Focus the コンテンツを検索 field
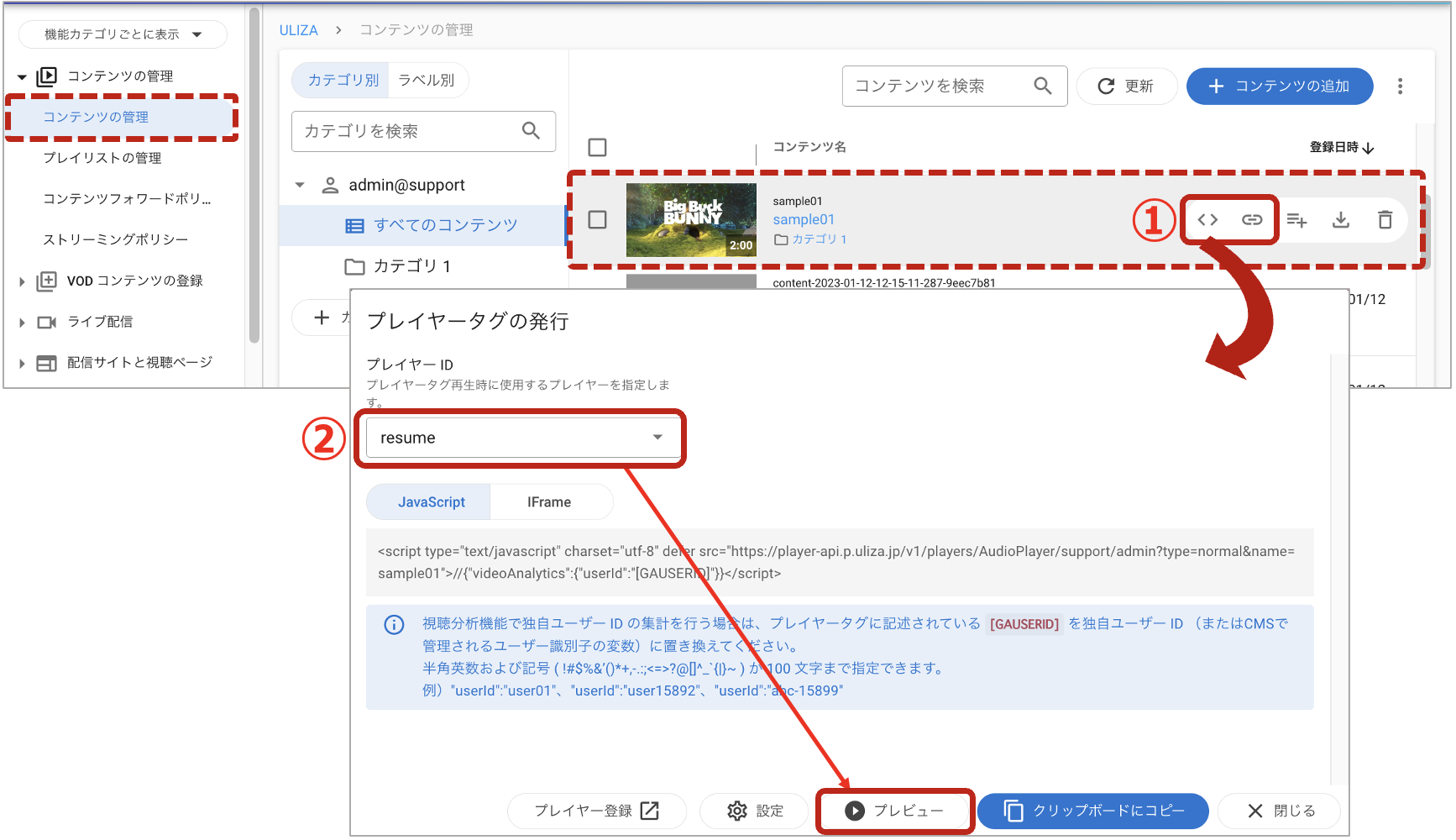1456x840 pixels. [x=955, y=86]
